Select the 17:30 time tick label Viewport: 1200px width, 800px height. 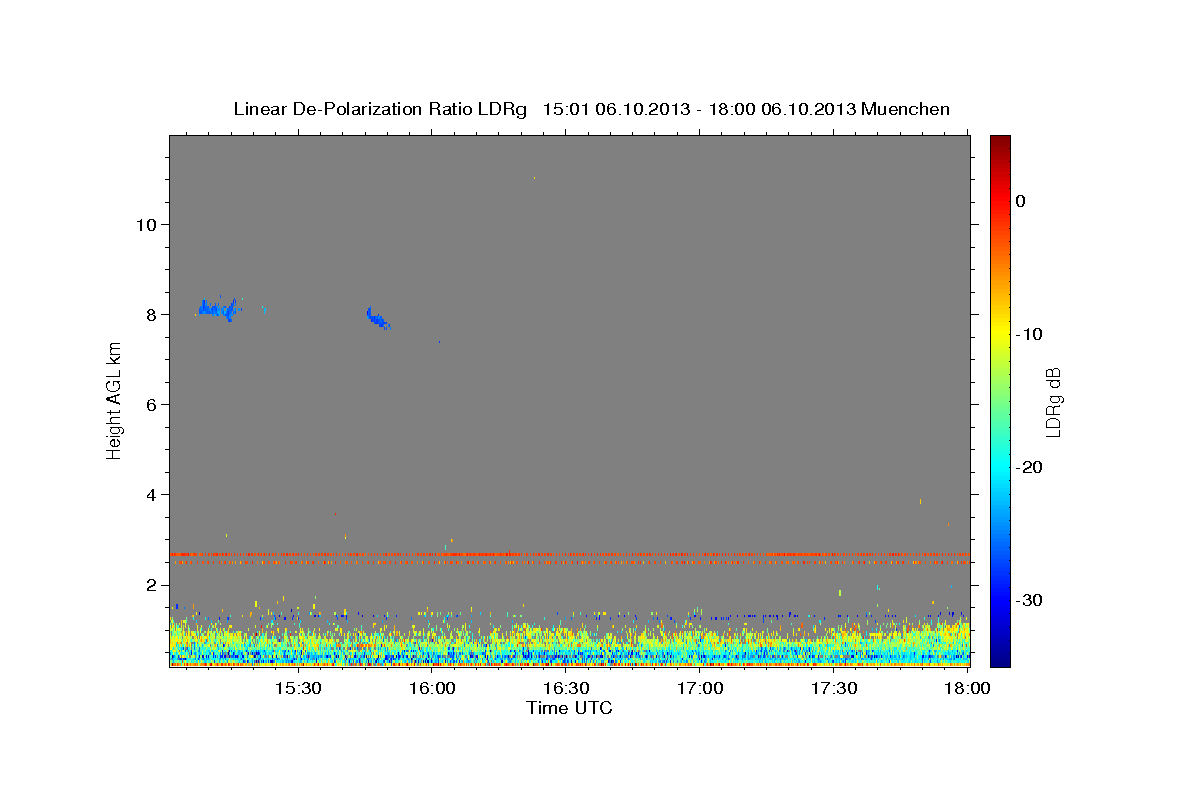click(834, 689)
